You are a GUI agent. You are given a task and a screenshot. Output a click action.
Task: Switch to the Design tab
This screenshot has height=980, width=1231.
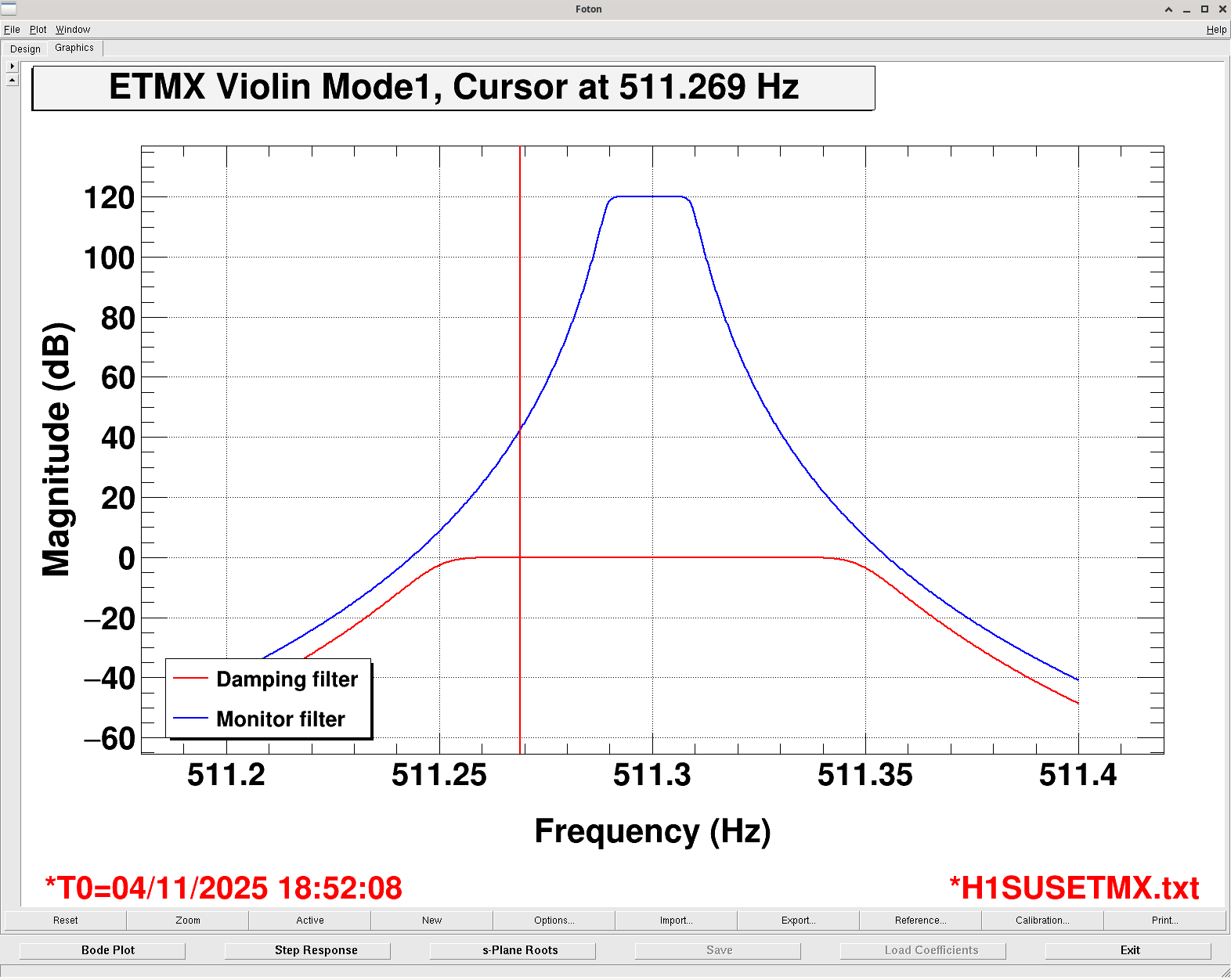coord(25,49)
